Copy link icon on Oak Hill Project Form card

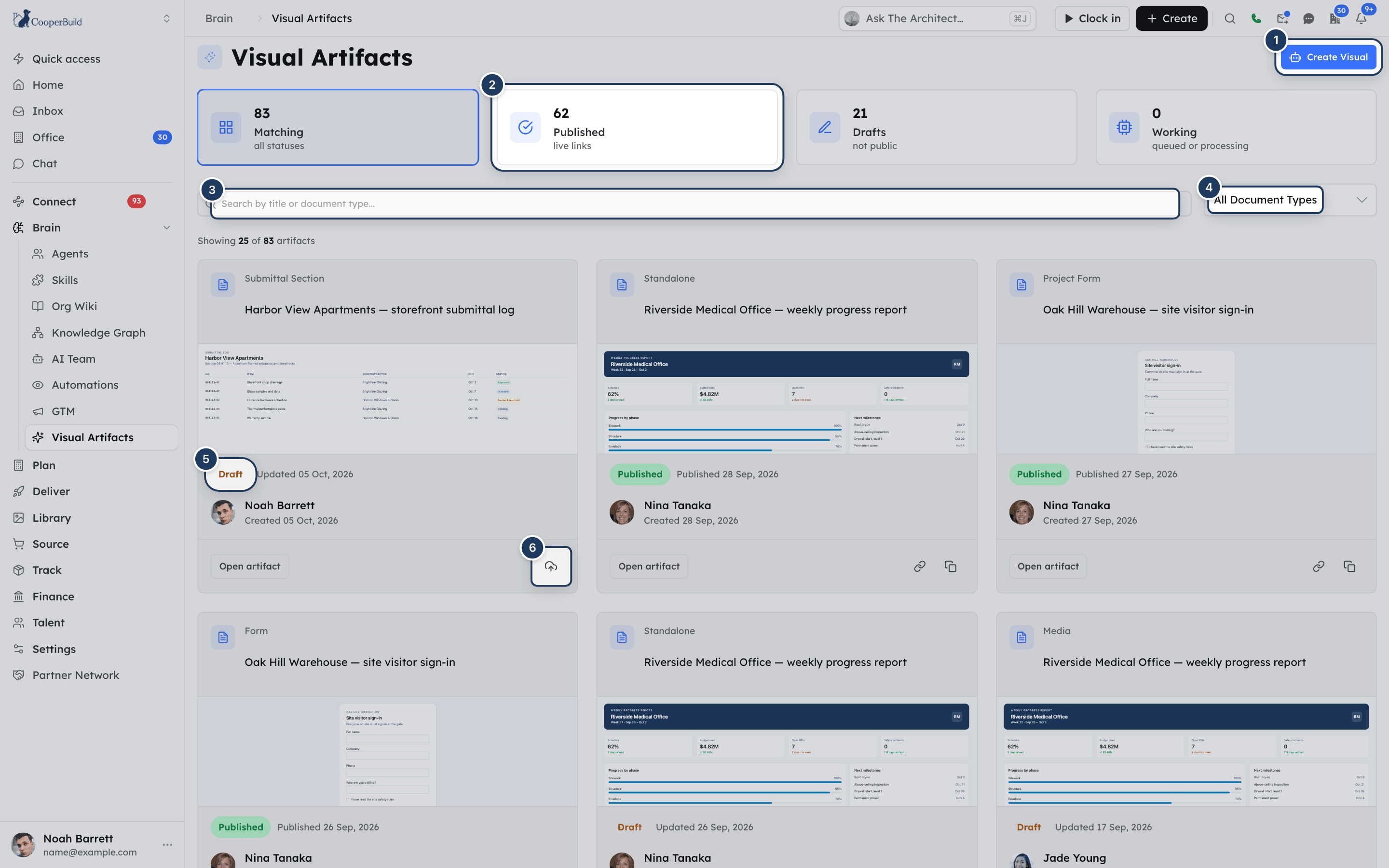pyautogui.click(x=1319, y=566)
